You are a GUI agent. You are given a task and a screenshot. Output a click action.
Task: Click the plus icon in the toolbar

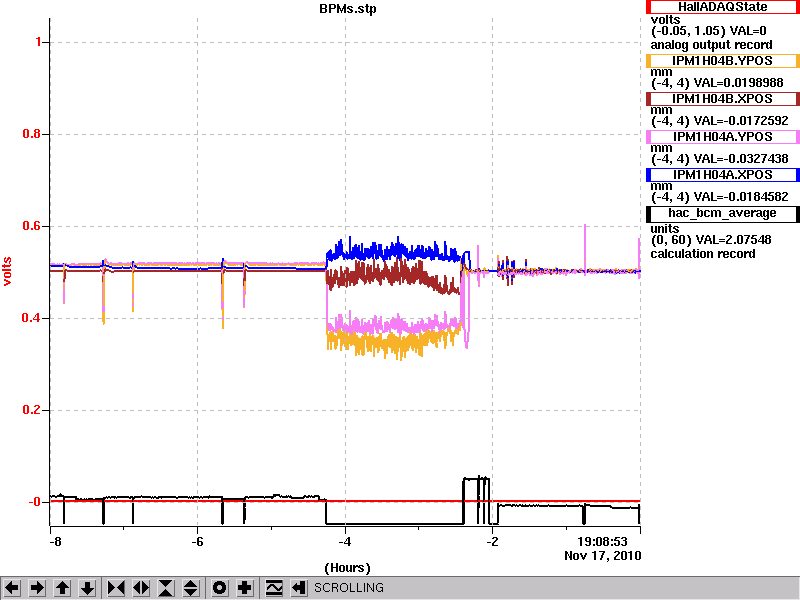coord(245,588)
